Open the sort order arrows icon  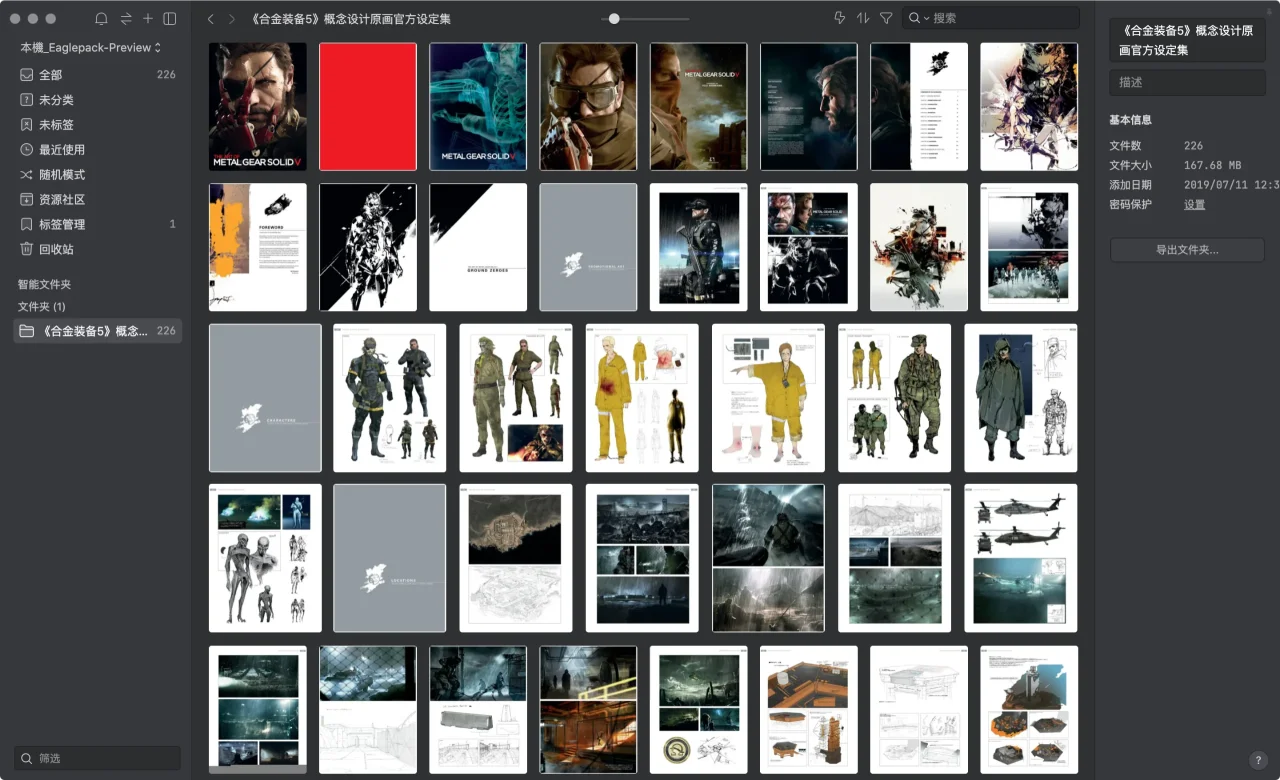[863, 18]
